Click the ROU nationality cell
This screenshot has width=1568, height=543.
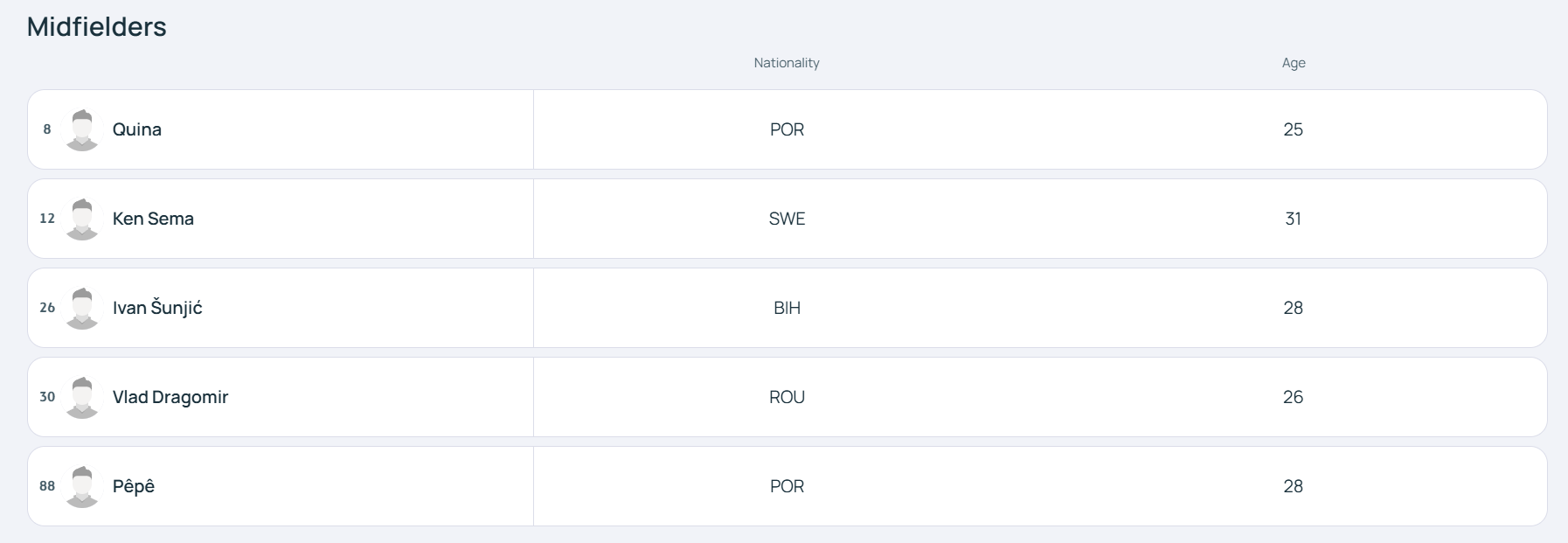click(x=787, y=397)
